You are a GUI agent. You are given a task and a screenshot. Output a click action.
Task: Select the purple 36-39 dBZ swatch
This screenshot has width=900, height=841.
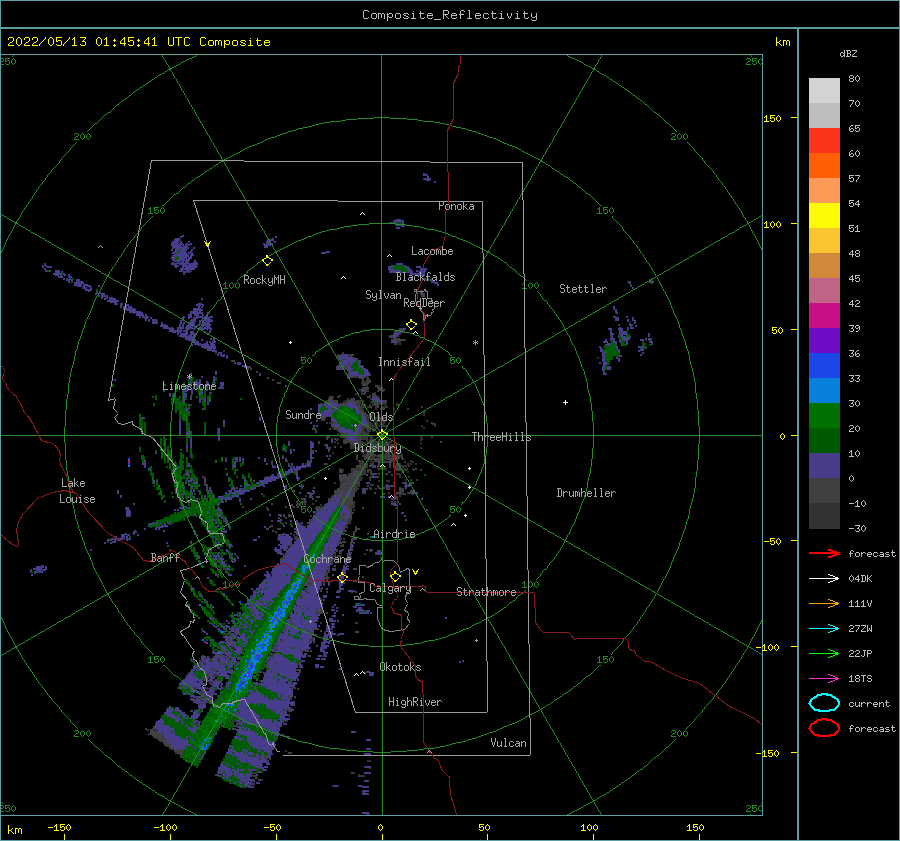pos(824,340)
